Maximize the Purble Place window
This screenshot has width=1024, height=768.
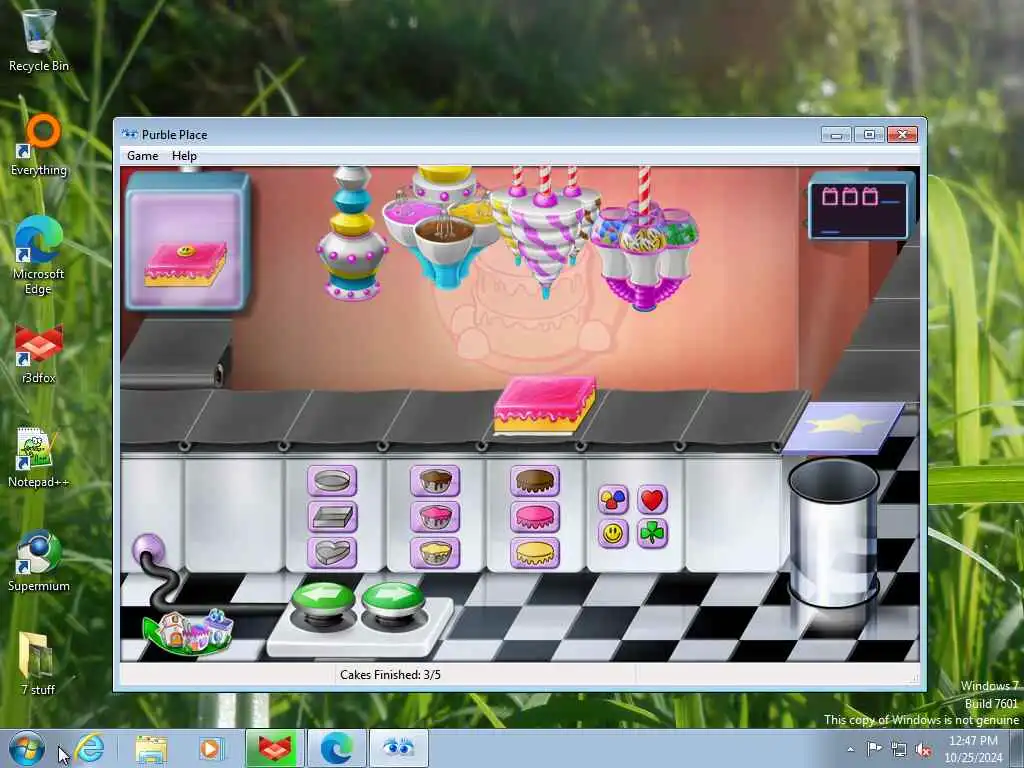click(x=869, y=135)
